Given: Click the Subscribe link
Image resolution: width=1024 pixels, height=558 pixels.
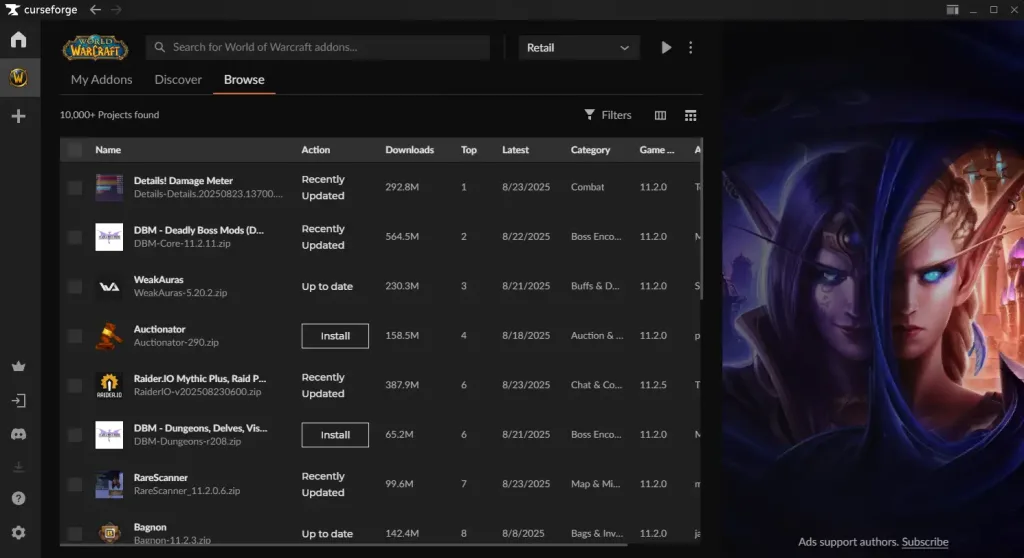Looking at the screenshot, I should tap(925, 542).
